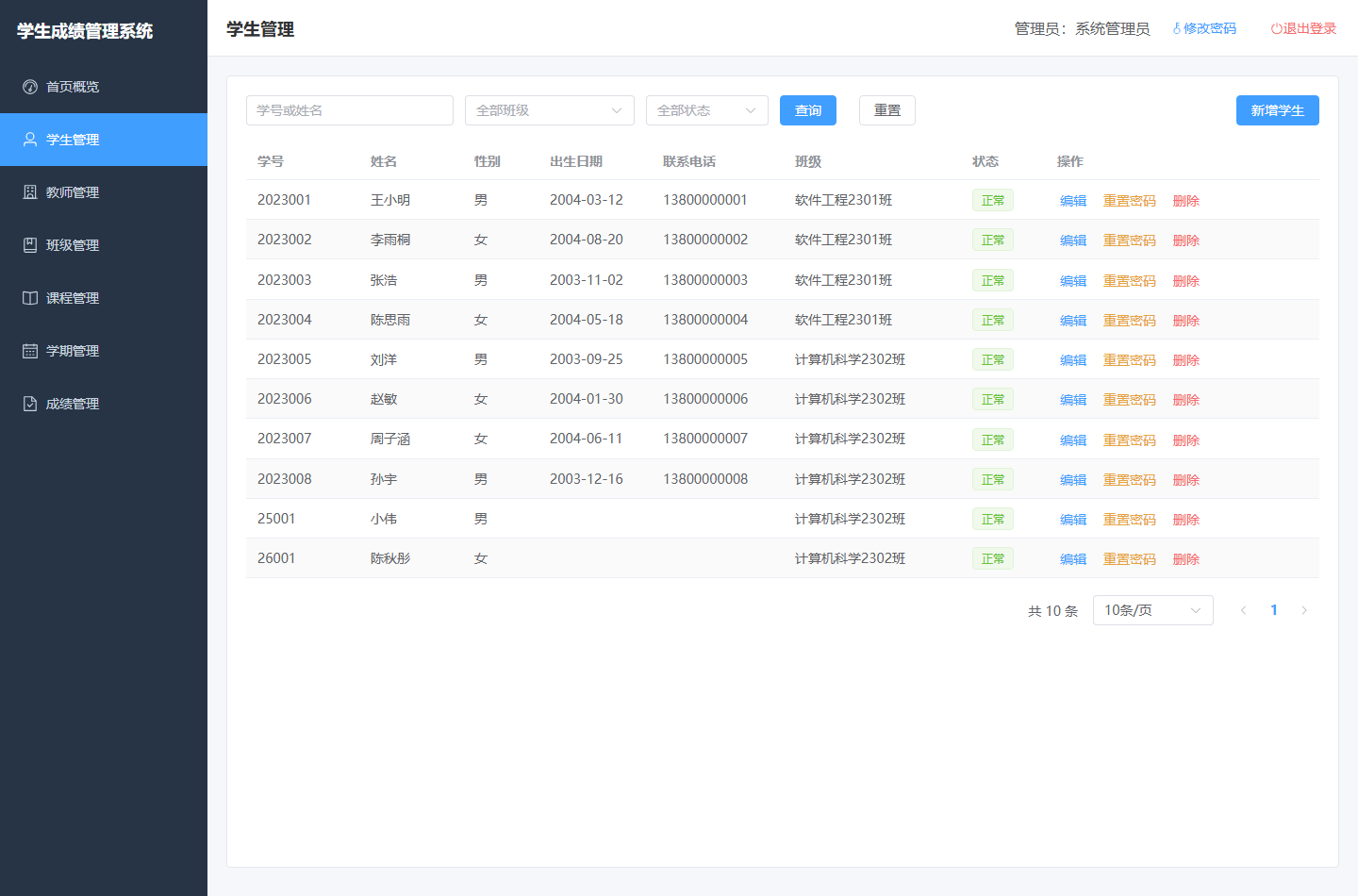Image resolution: width=1358 pixels, height=896 pixels.
Task: Reset password for student 刘洋
Action: [x=1130, y=360]
